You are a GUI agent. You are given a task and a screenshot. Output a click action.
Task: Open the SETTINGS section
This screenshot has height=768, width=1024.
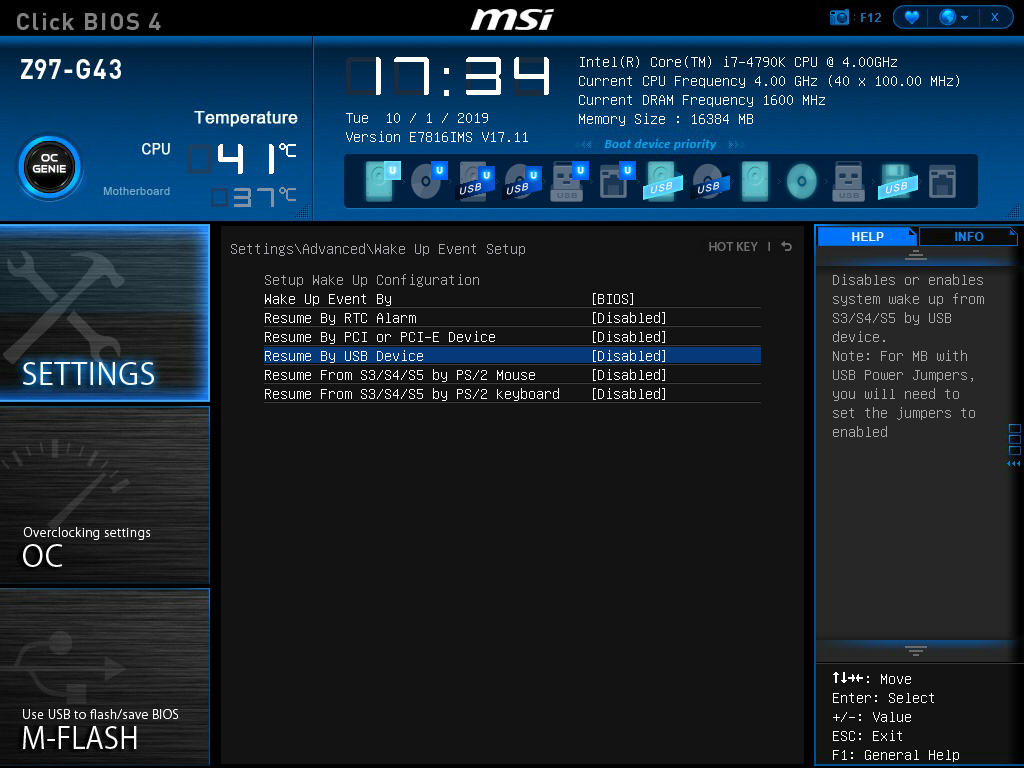(104, 313)
